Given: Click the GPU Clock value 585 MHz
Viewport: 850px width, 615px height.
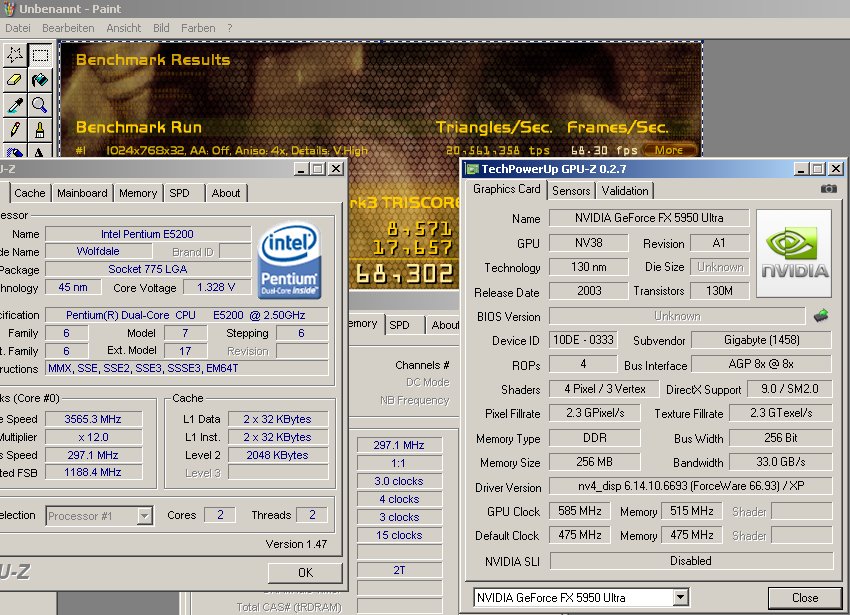Looking at the screenshot, I should [x=579, y=511].
